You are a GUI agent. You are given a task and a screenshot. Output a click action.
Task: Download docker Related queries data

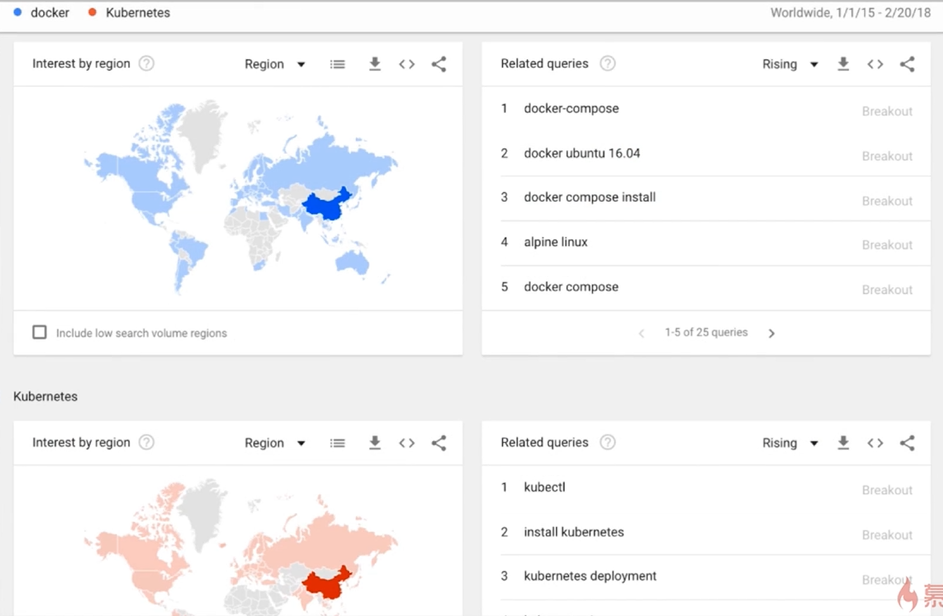[843, 64]
